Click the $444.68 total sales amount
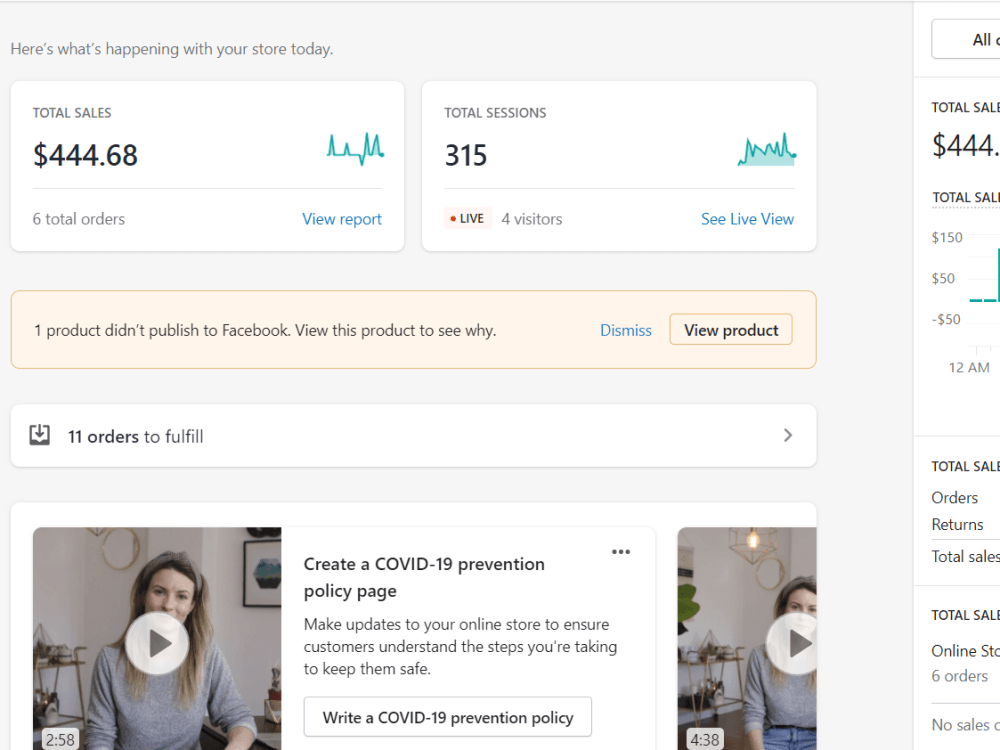This screenshot has height=750, width=1000. 85,155
